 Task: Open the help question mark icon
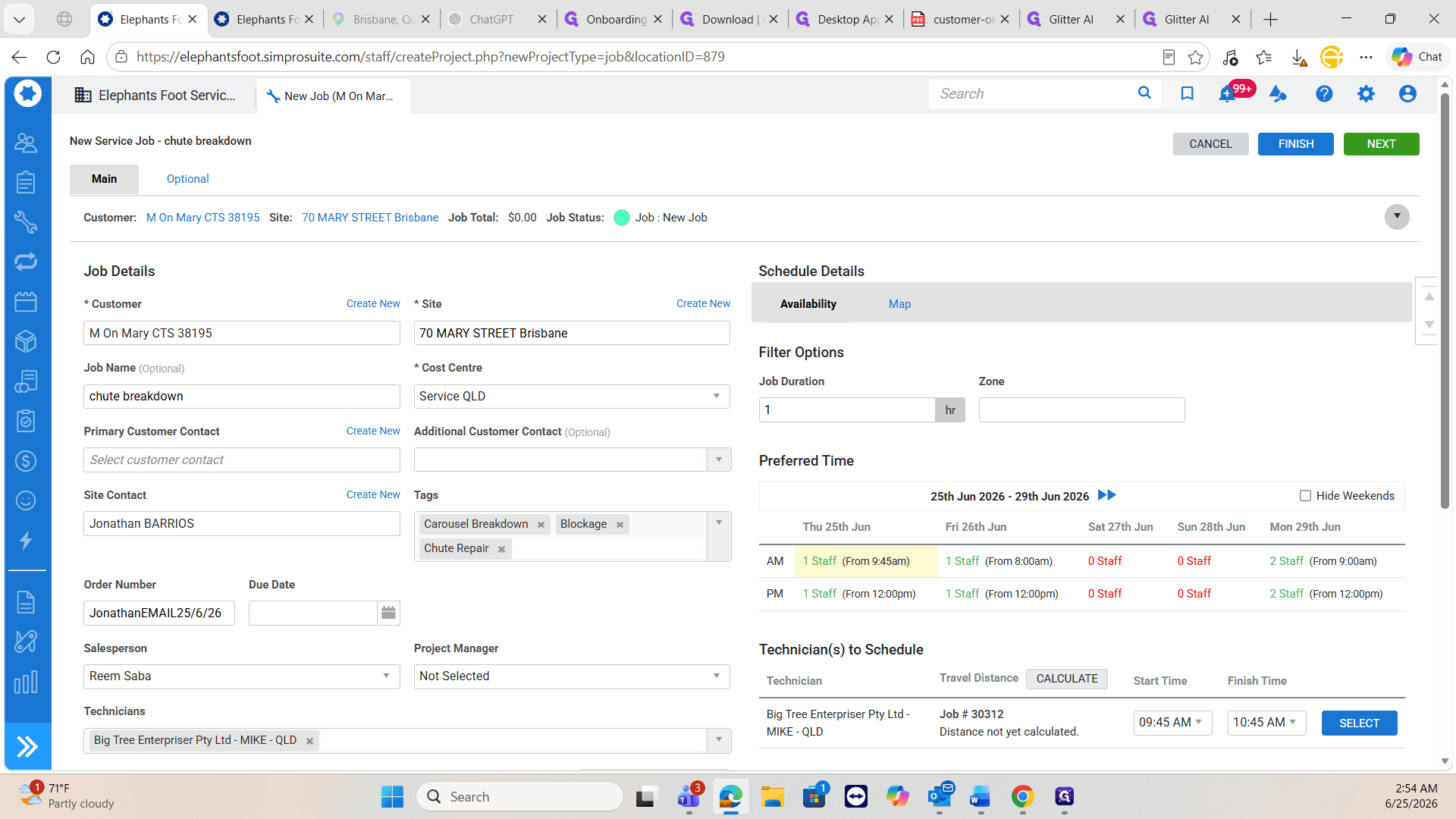pos(1324,93)
